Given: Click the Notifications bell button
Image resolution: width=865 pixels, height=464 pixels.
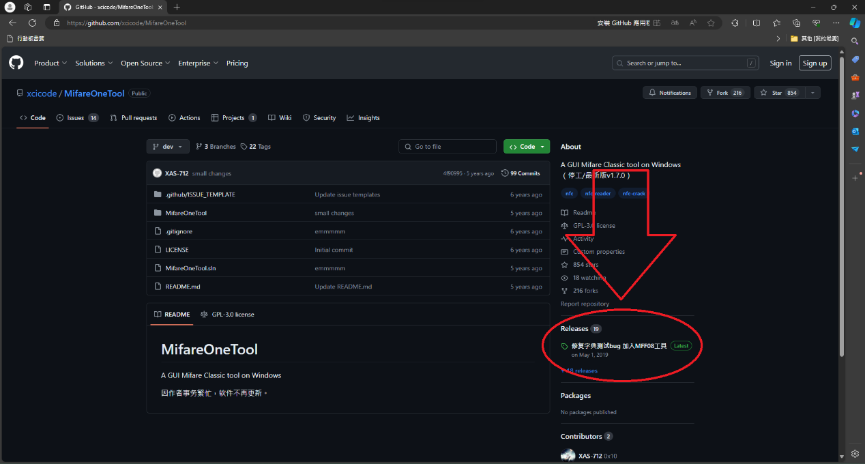Looking at the screenshot, I should (670, 93).
